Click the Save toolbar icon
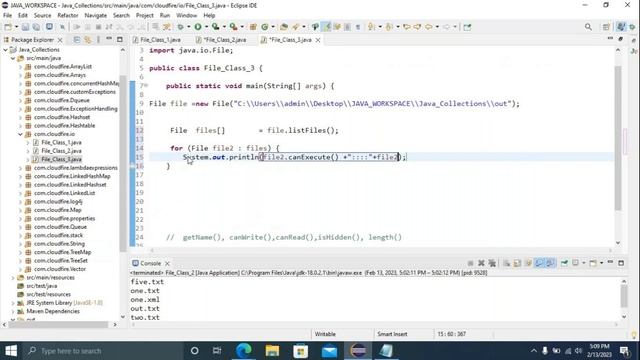This screenshot has width=640, height=360. tap(25, 27)
